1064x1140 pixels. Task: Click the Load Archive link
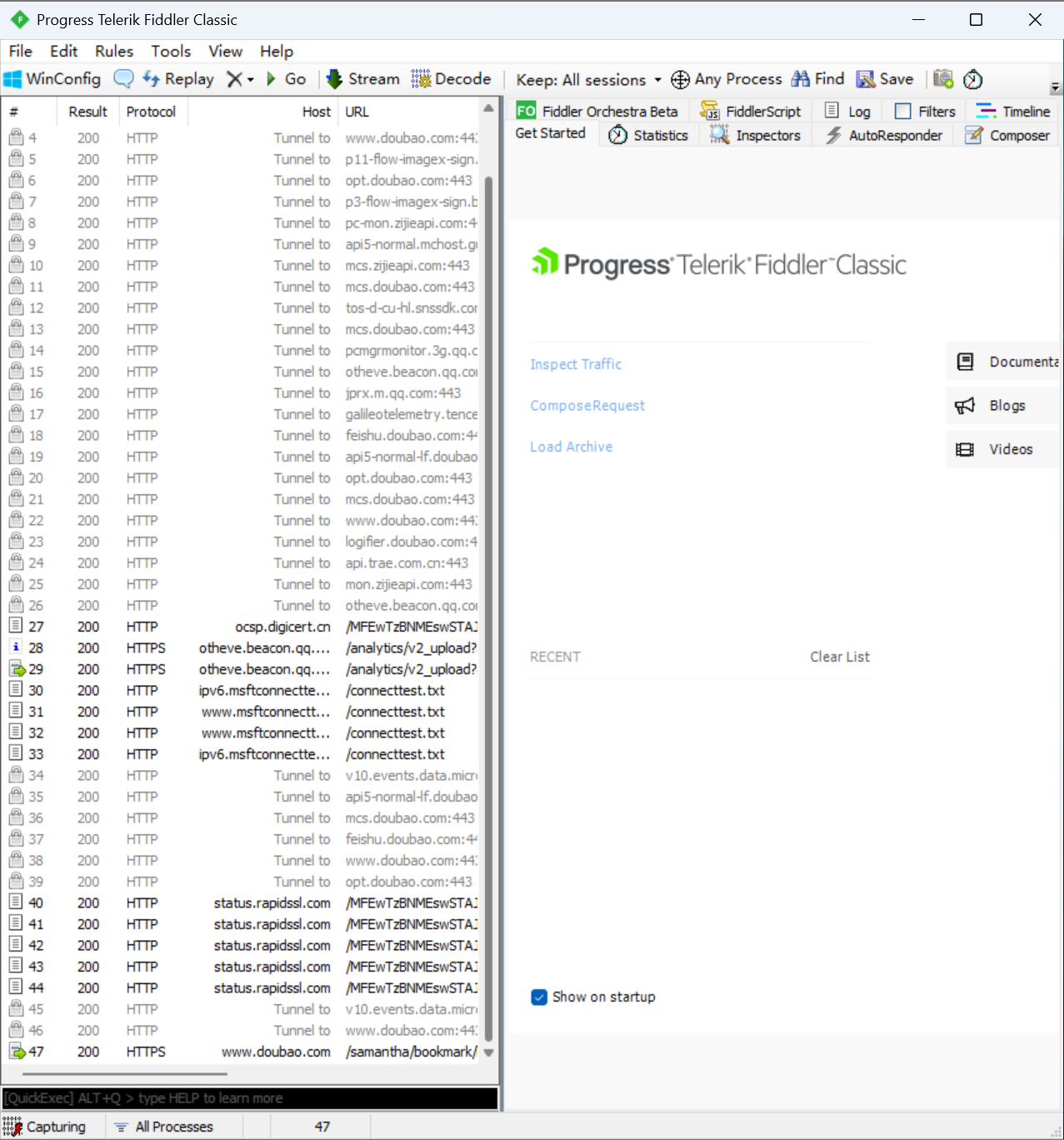tap(572, 447)
